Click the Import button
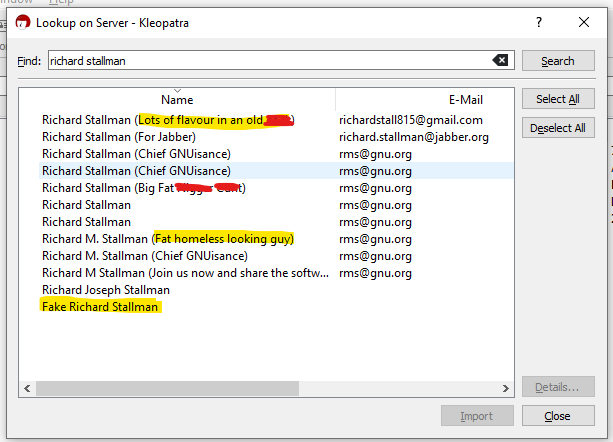 [x=477, y=416]
